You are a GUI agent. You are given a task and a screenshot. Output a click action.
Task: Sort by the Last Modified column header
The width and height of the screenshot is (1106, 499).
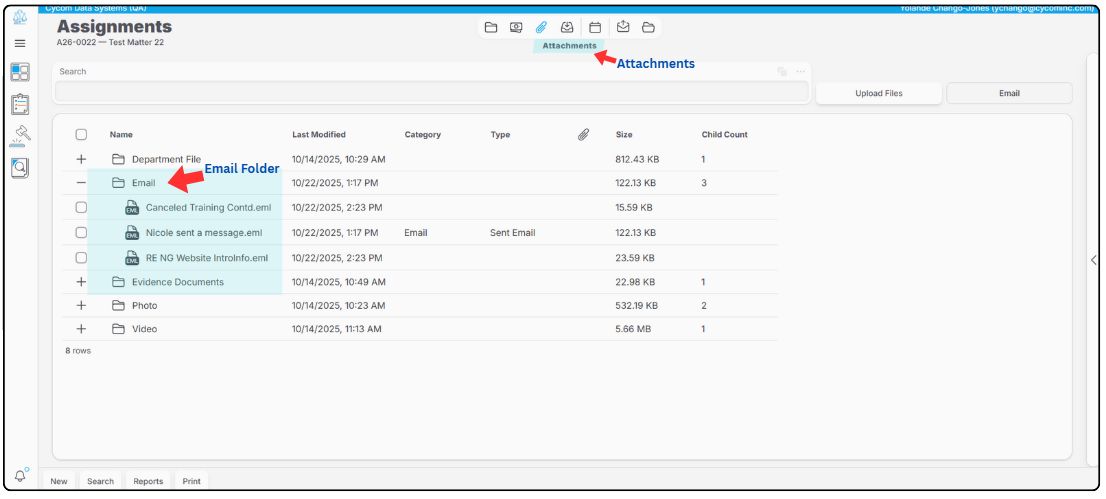[x=319, y=134]
